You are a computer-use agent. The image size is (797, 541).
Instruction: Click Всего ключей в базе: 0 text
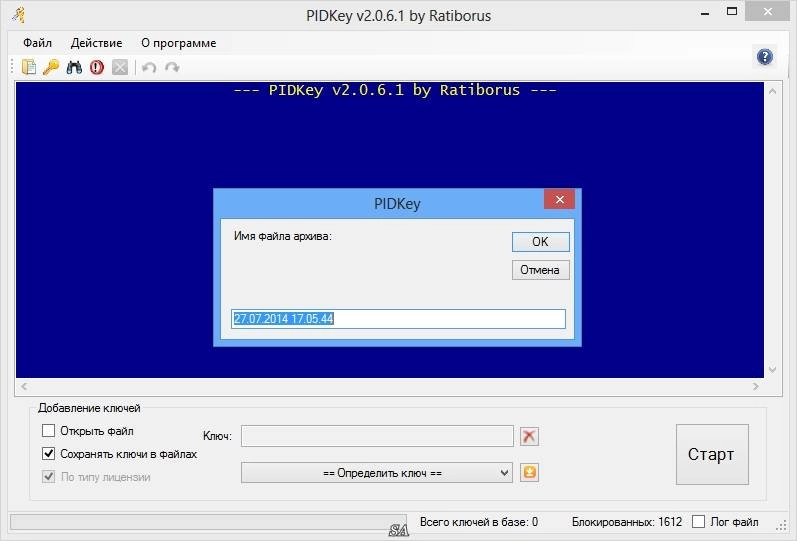click(x=479, y=522)
